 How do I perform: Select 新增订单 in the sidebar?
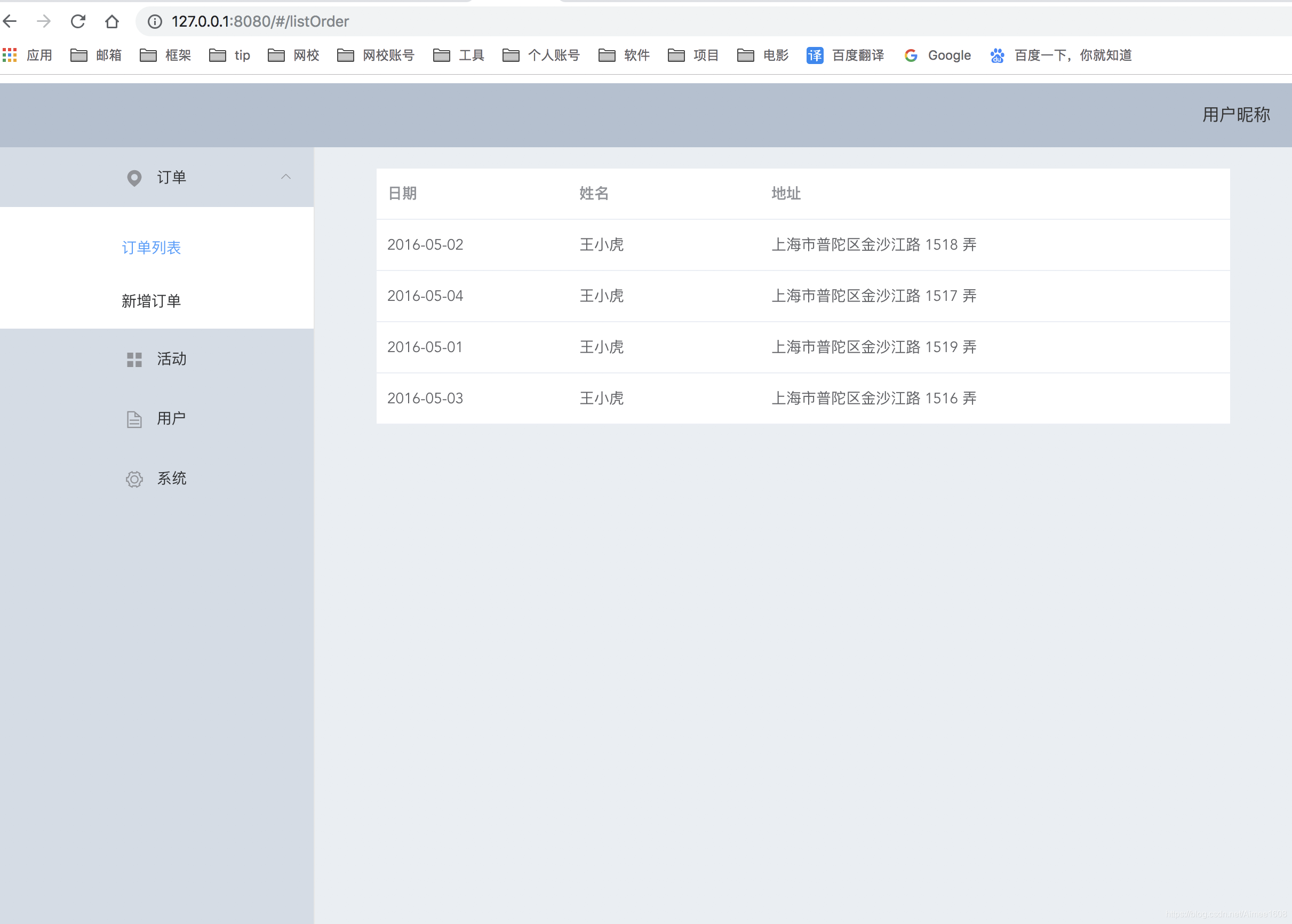(151, 301)
